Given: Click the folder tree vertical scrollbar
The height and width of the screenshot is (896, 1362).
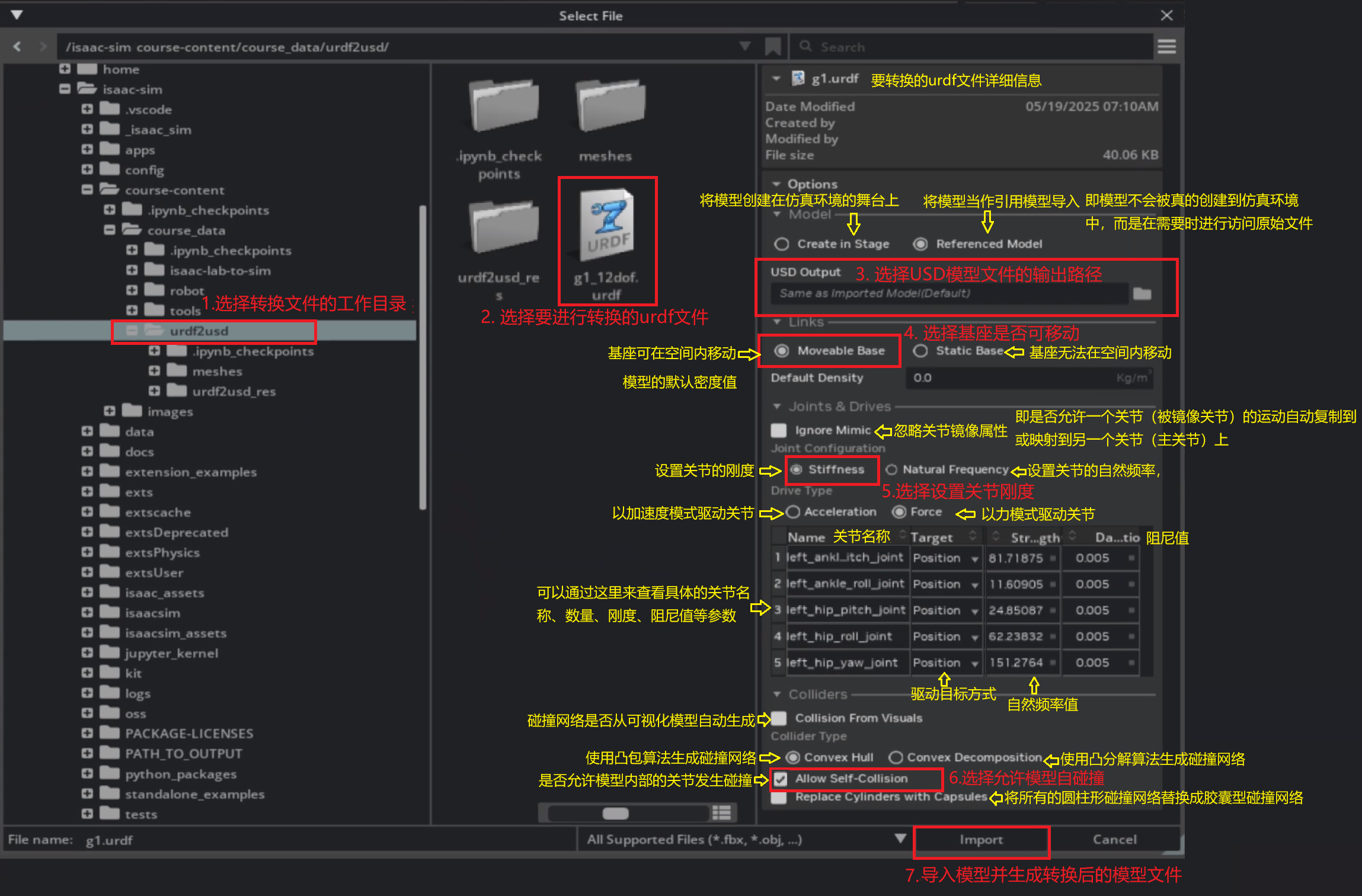Looking at the screenshot, I should pyautogui.click(x=423, y=358).
